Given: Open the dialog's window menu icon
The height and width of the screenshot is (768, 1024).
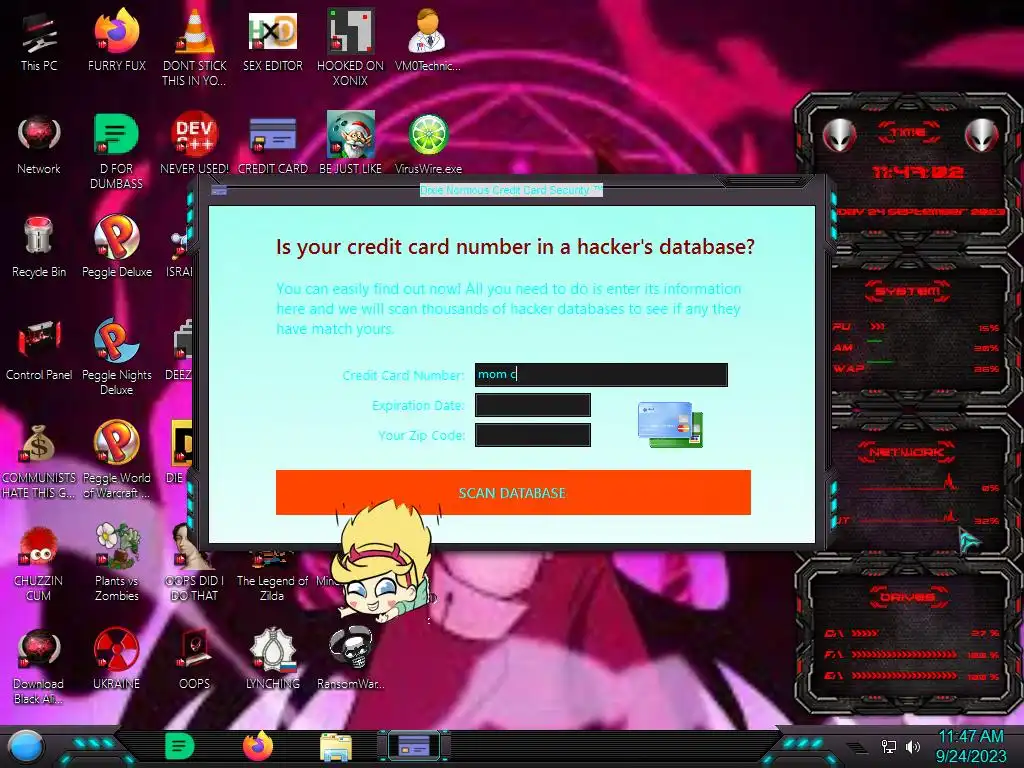Looking at the screenshot, I should click(219, 190).
